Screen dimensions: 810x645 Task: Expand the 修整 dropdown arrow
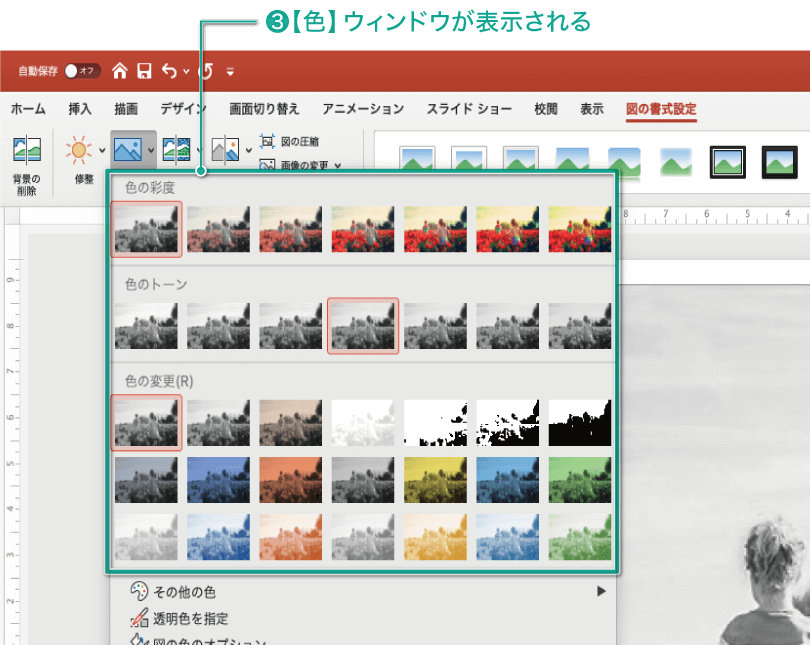click(x=102, y=151)
